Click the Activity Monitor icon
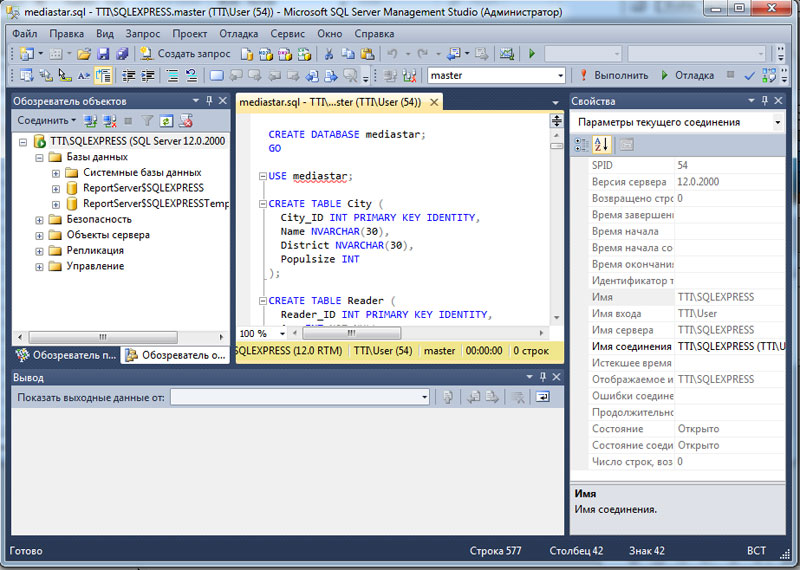Image resolution: width=800 pixels, height=570 pixels. tap(507, 54)
